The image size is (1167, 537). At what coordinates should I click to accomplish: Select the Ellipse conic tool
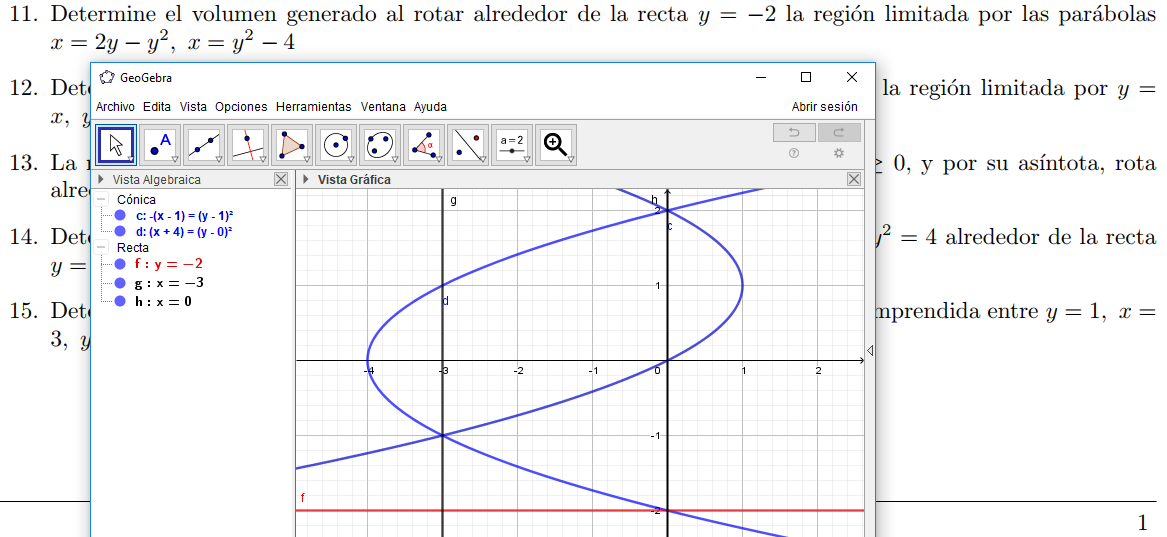tap(380, 145)
